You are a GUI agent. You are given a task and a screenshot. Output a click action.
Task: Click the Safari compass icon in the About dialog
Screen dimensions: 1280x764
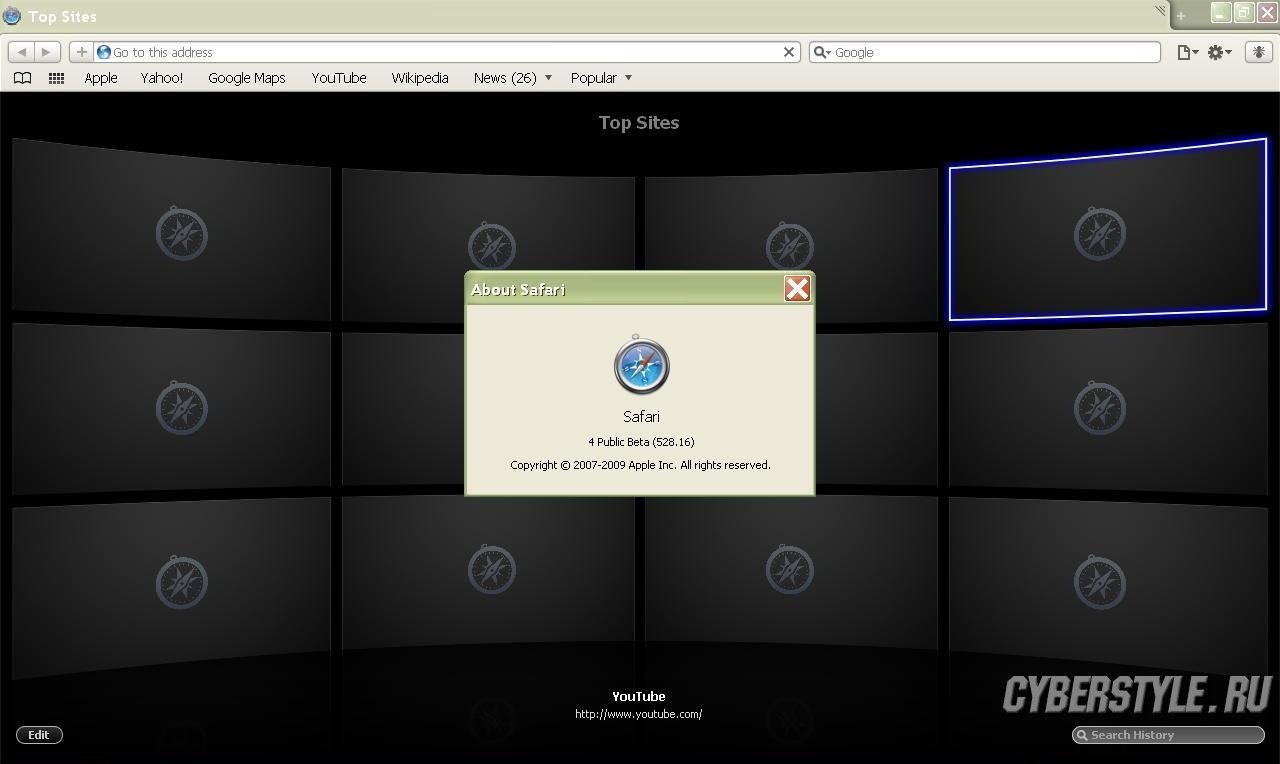click(x=641, y=365)
